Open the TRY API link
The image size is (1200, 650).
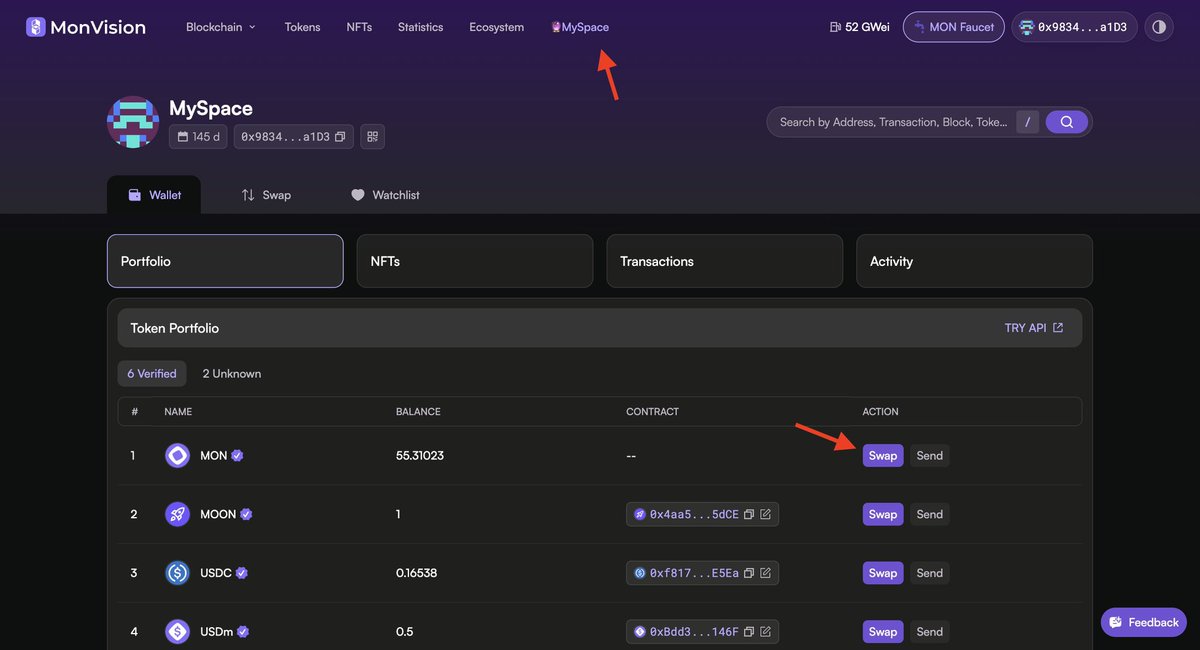[1034, 328]
